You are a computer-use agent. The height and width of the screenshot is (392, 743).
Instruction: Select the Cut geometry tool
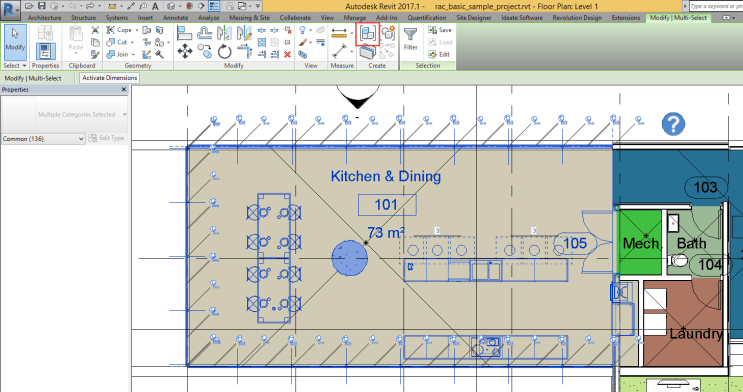[117, 42]
